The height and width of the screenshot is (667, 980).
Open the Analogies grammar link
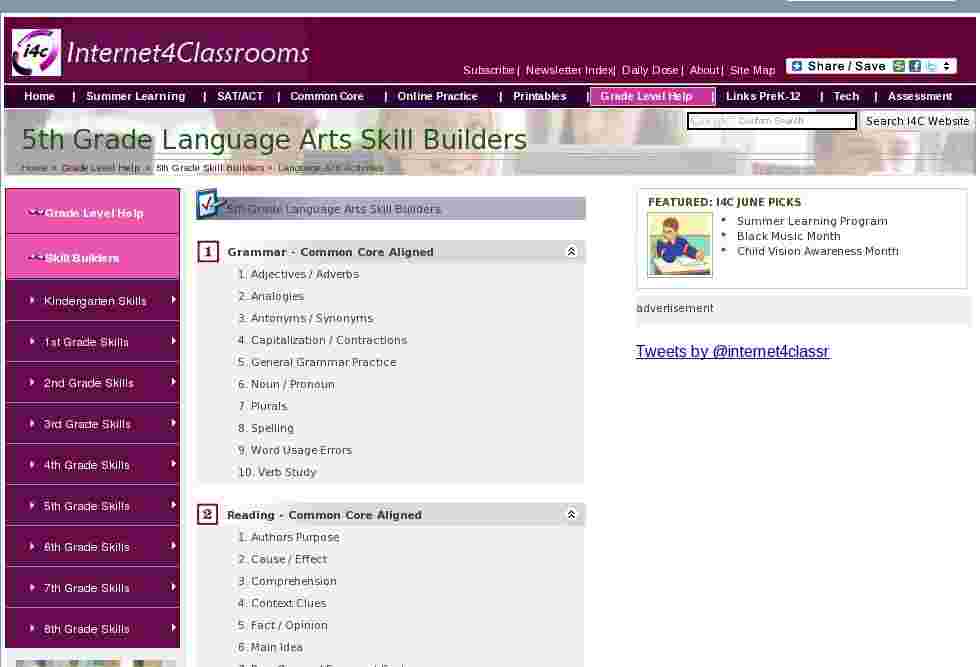(277, 296)
